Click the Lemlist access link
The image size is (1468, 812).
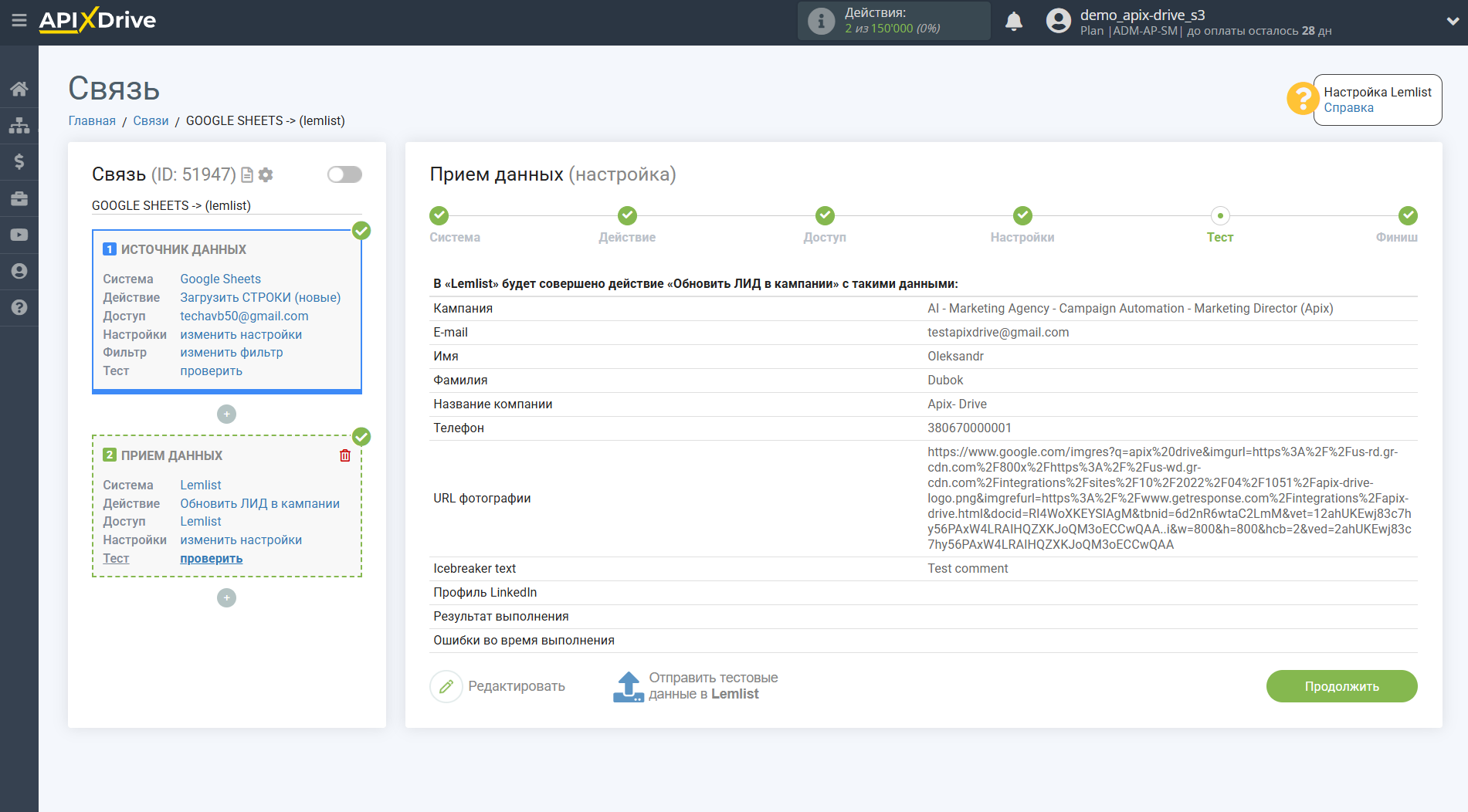point(201,522)
